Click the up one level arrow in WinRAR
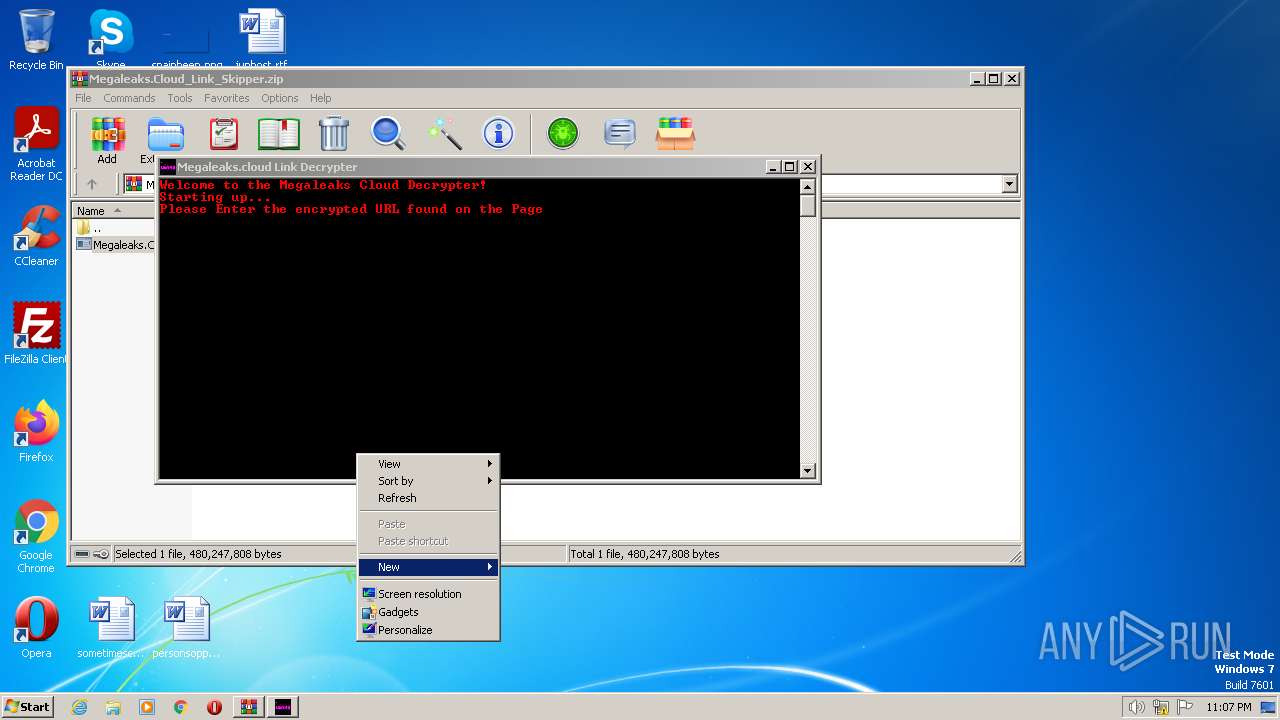Screen dimensions: 1280x720 coord(92,184)
